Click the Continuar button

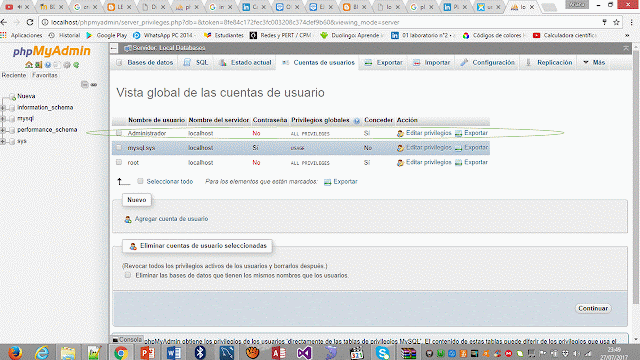(593, 309)
